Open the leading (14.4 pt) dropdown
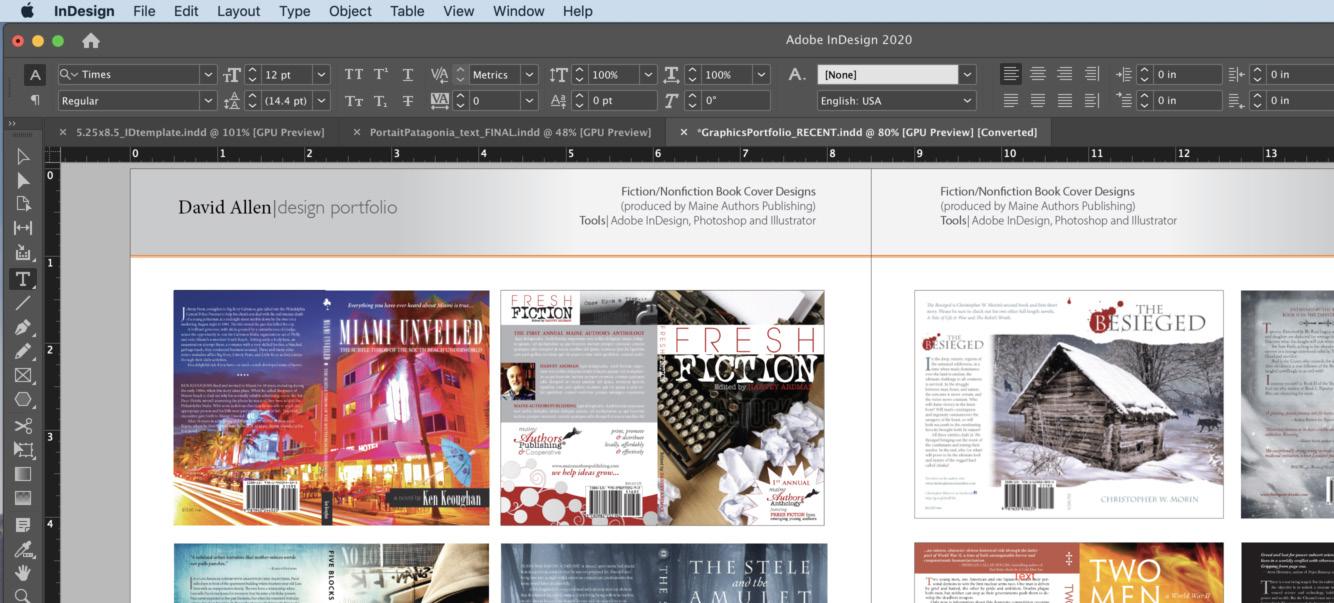Screen dimensions: 1334x603 (321, 101)
